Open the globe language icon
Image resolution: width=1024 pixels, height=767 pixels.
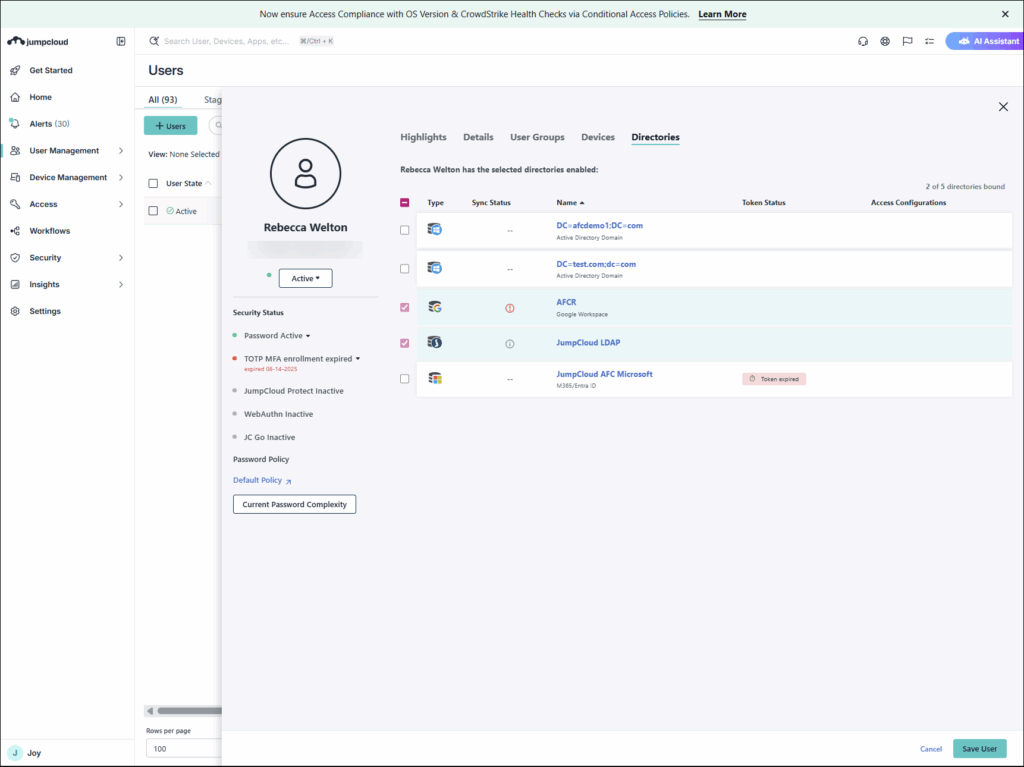[x=885, y=42]
